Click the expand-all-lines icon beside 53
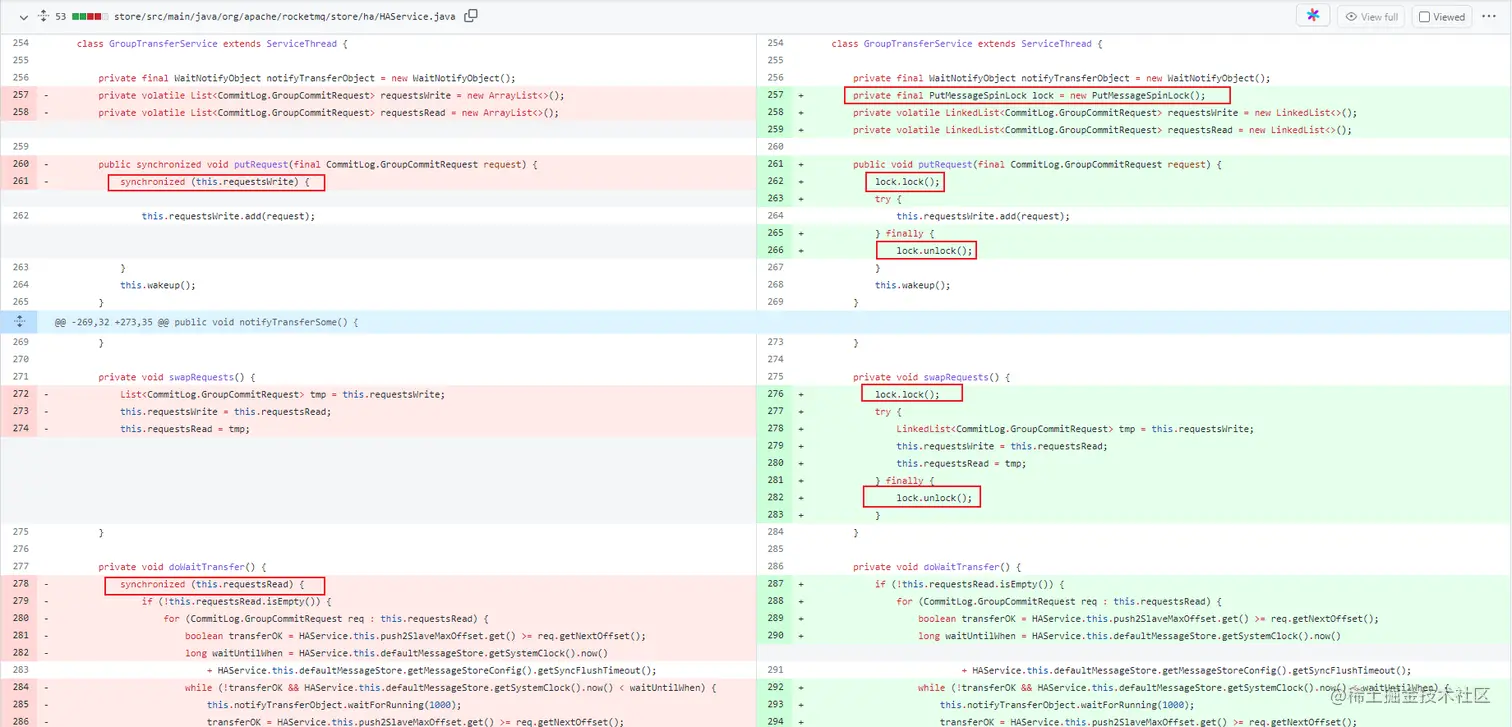 [x=43, y=16]
